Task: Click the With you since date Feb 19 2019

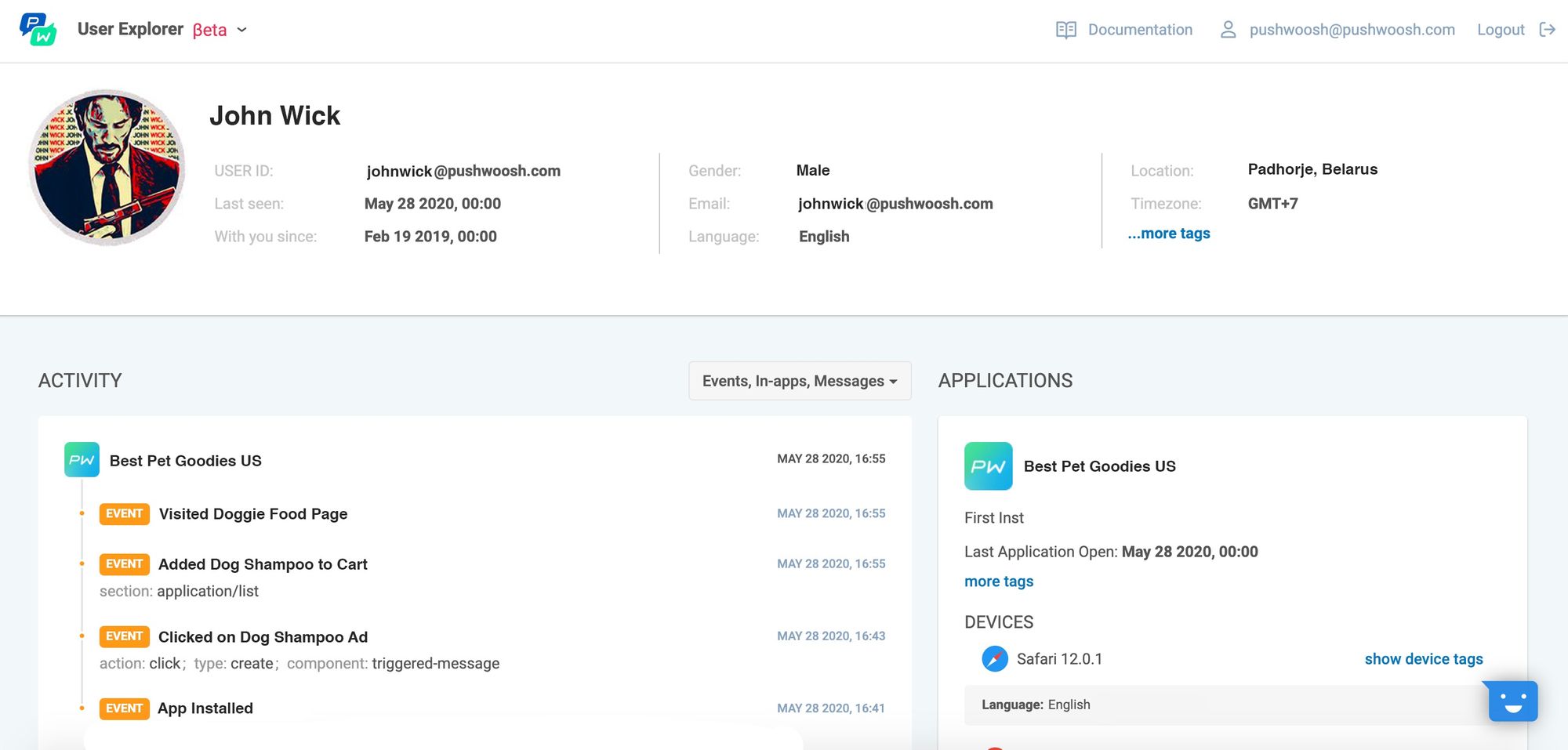Action: coord(430,237)
